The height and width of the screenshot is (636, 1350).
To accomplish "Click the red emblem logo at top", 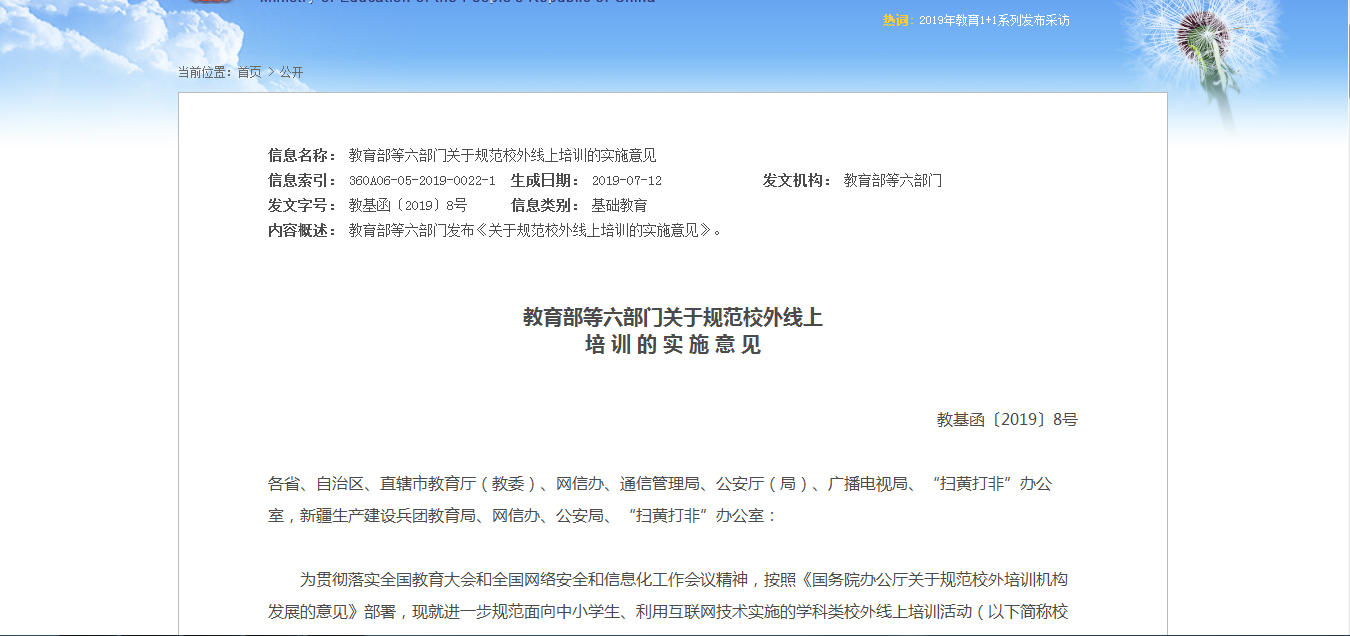I will pos(212,1).
